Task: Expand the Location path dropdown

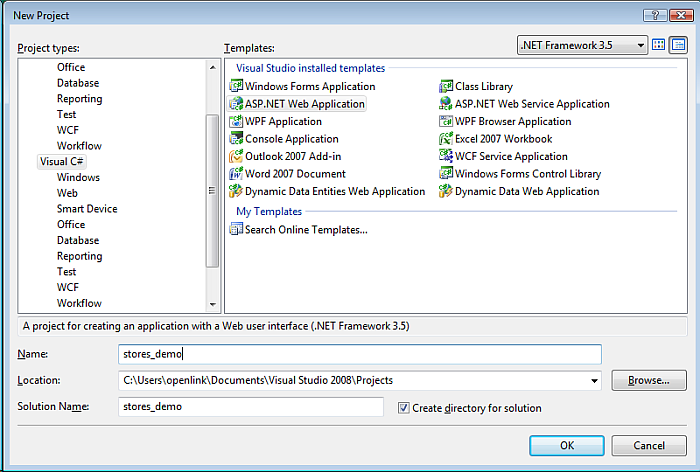Action: [x=595, y=380]
